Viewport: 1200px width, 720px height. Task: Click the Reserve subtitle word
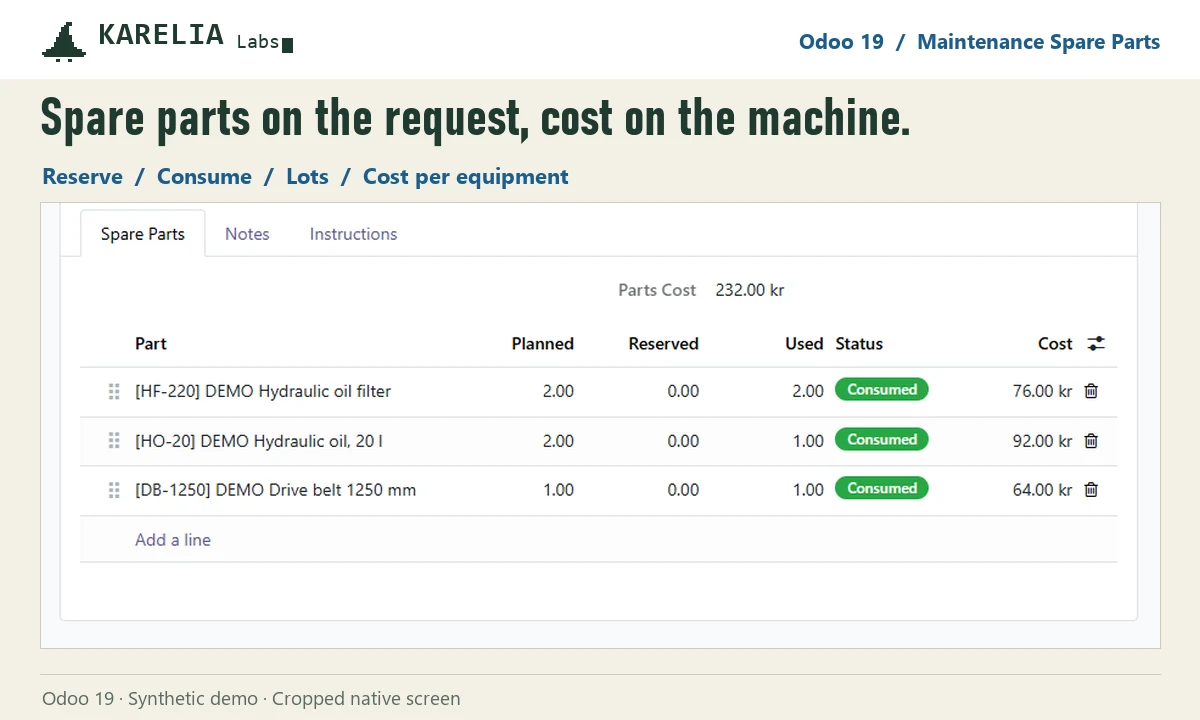pyautogui.click(x=82, y=177)
